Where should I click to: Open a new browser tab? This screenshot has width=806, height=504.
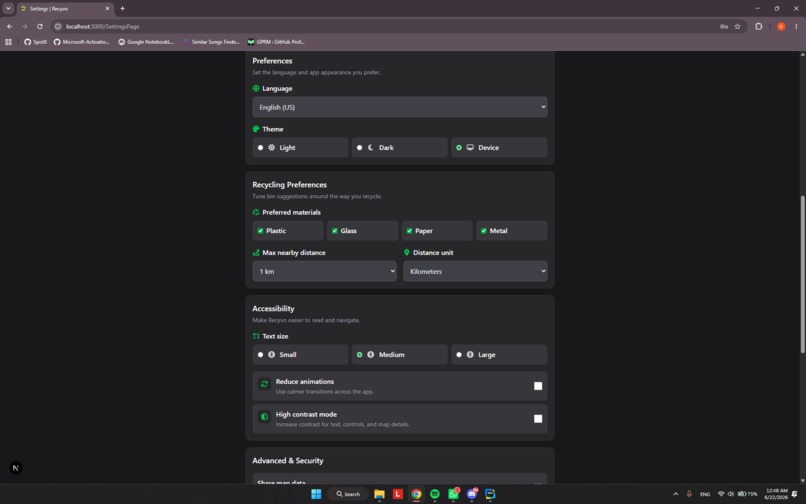pos(122,8)
